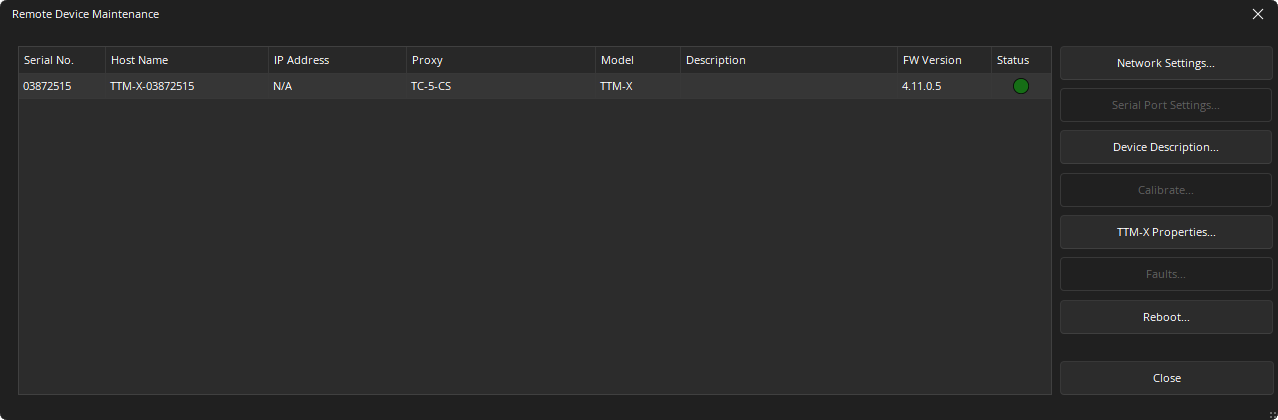Click the green status indicator icon
Viewport: 1278px width, 420px height.
pyautogui.click(x=1020, y=86)
